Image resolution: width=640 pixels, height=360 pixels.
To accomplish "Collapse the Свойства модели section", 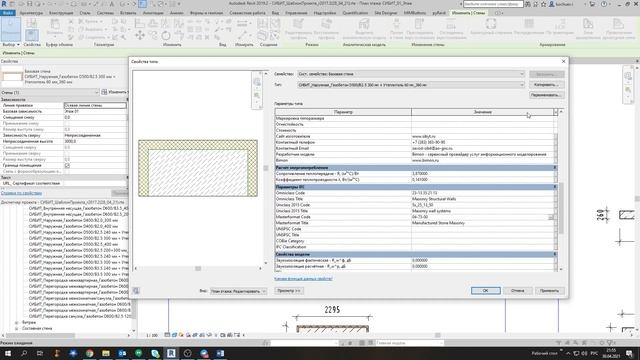I will (555, 254).
